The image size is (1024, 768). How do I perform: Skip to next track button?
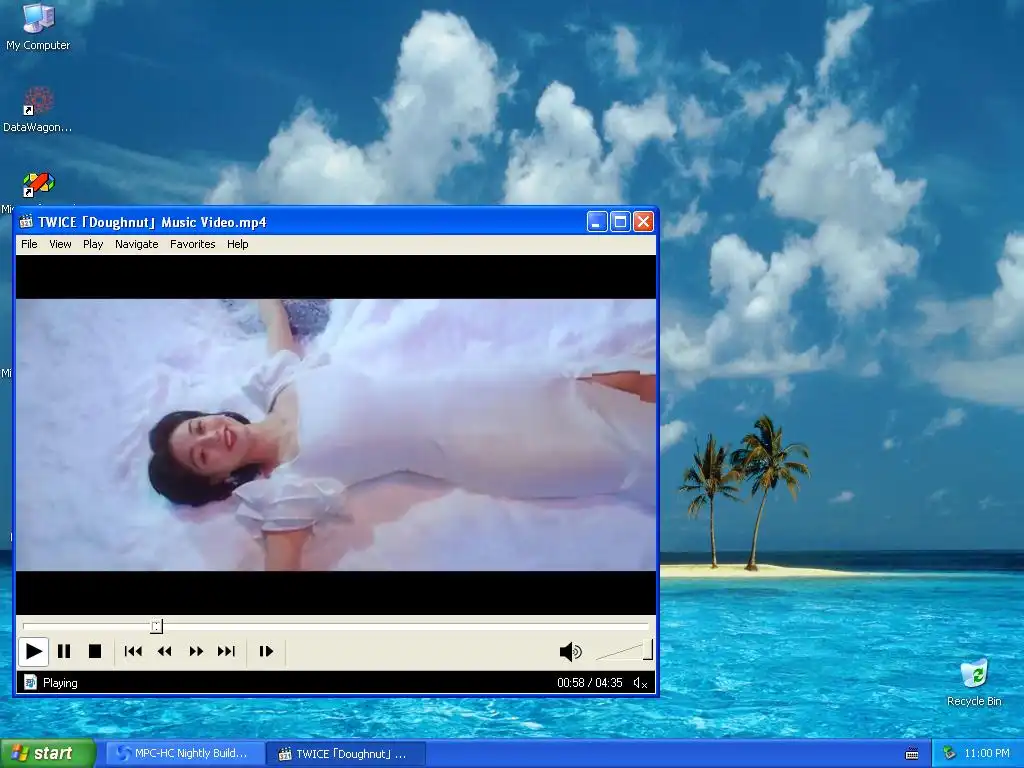(227, 651)
